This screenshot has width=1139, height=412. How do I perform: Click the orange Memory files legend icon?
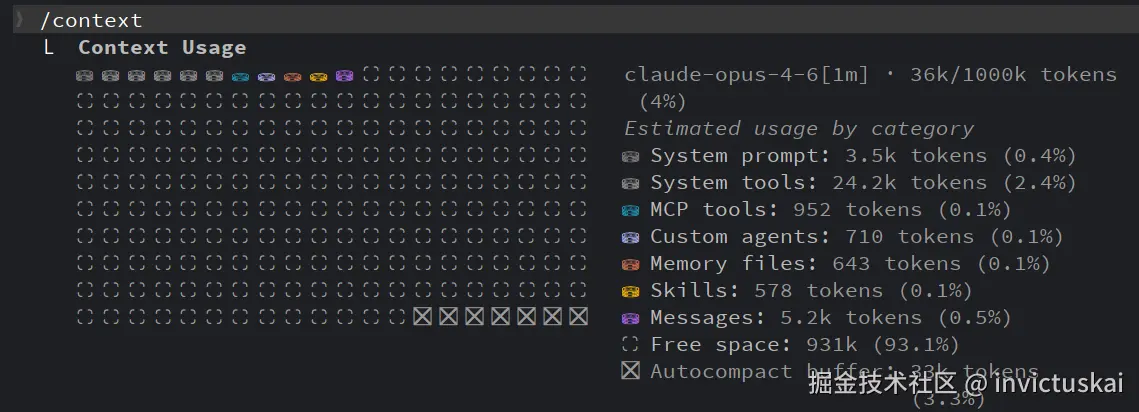pyautogui.click(x=631, y=264)
